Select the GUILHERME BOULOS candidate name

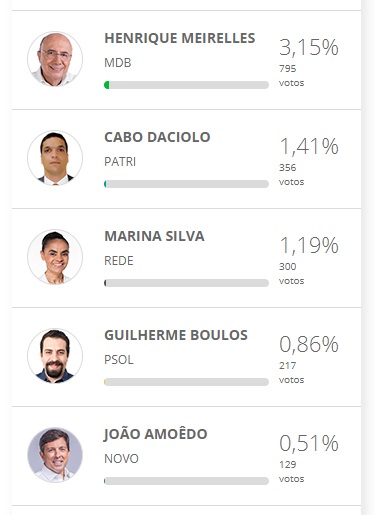click(176, 335)
